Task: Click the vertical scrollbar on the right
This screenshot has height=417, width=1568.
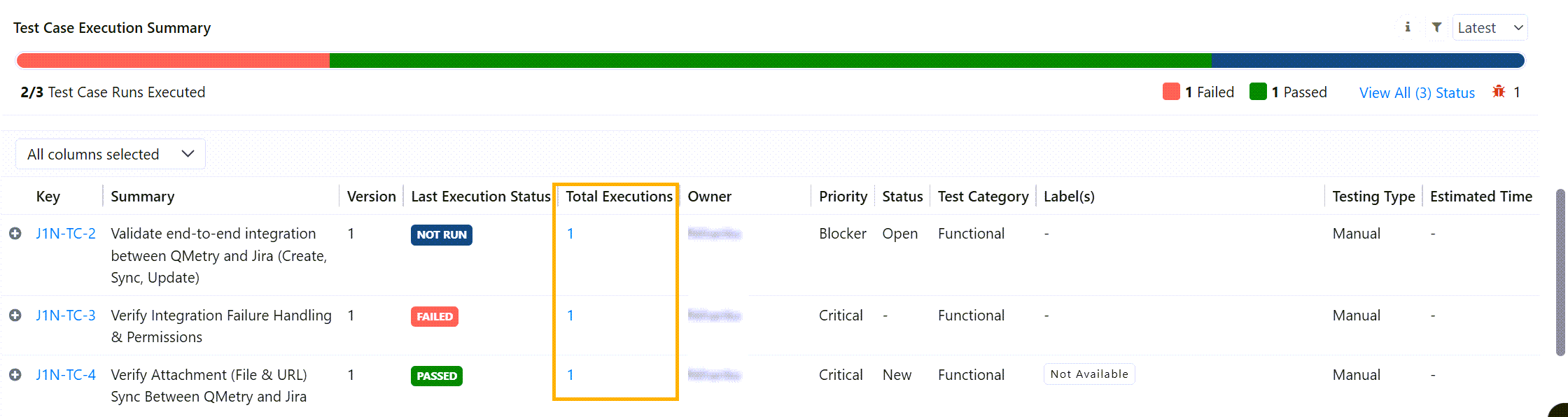Action: click(x=1560, y=273)
